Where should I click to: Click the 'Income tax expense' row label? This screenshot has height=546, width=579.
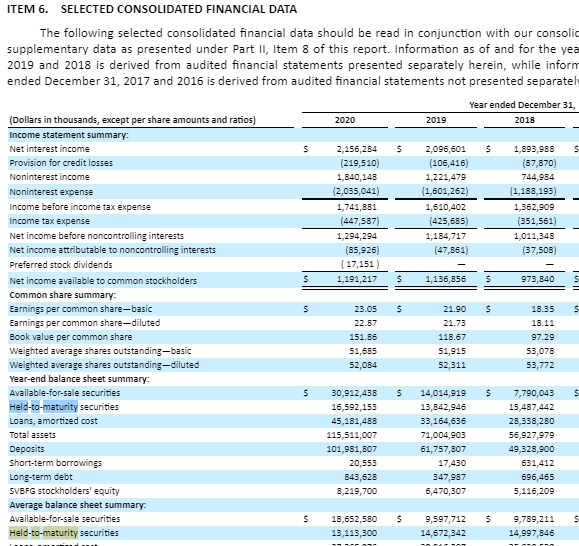coord(49,221)
